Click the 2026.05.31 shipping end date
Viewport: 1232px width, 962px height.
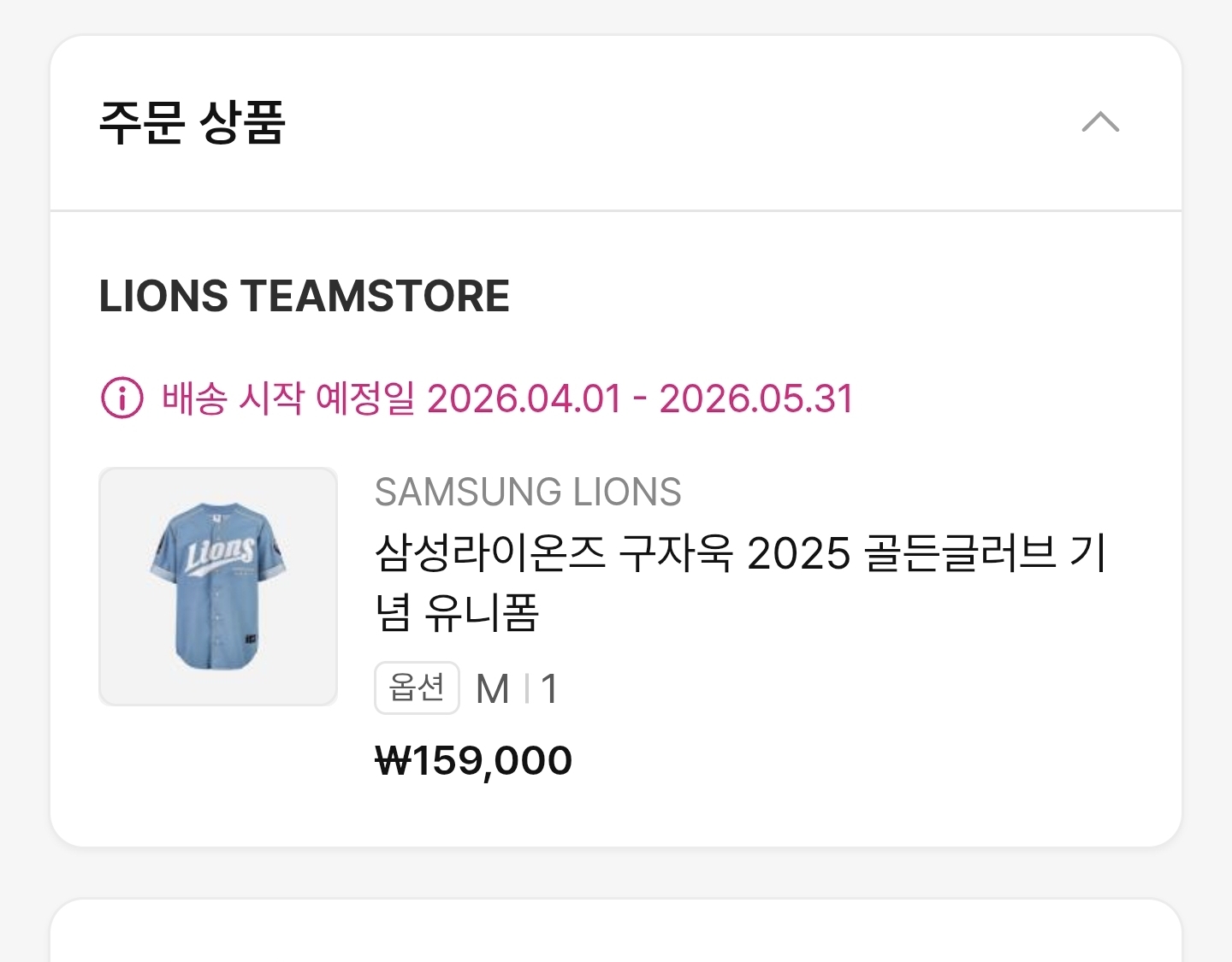(756, 399)
